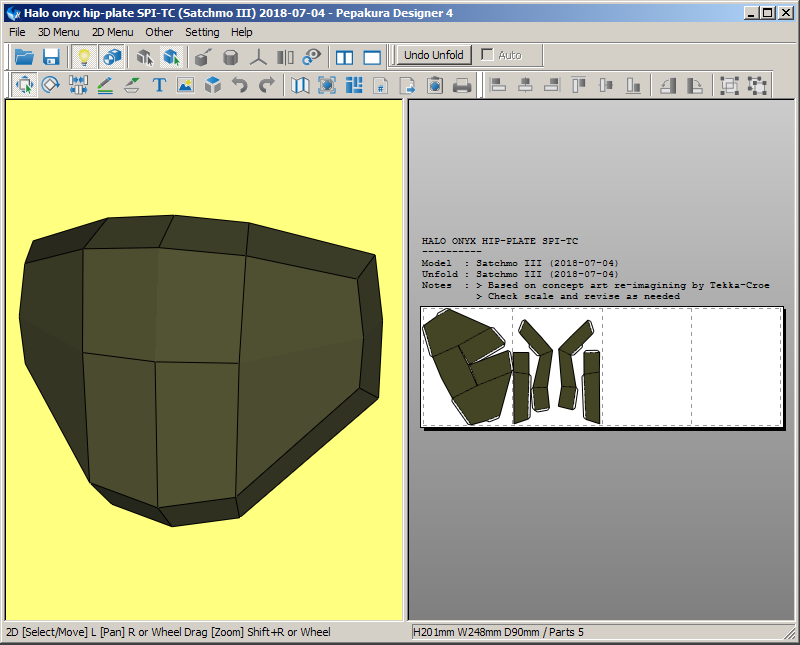Screen dimensions: 800x645
Task: Open the Setting menu
Action: (x=202, y=32)
